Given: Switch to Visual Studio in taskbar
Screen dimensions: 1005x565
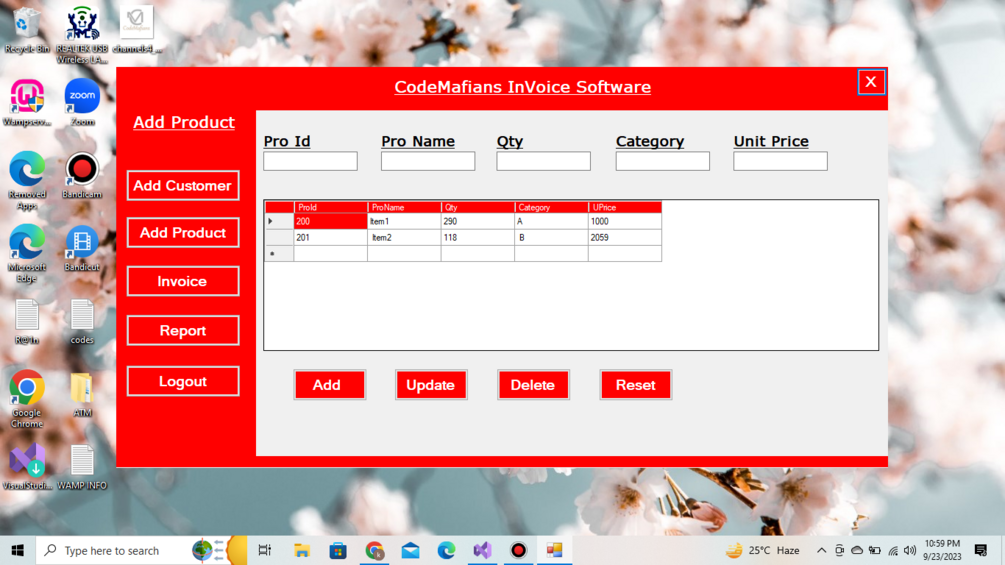Looking at the screenshot, I should pyautogui.click(x=483, y=550).
